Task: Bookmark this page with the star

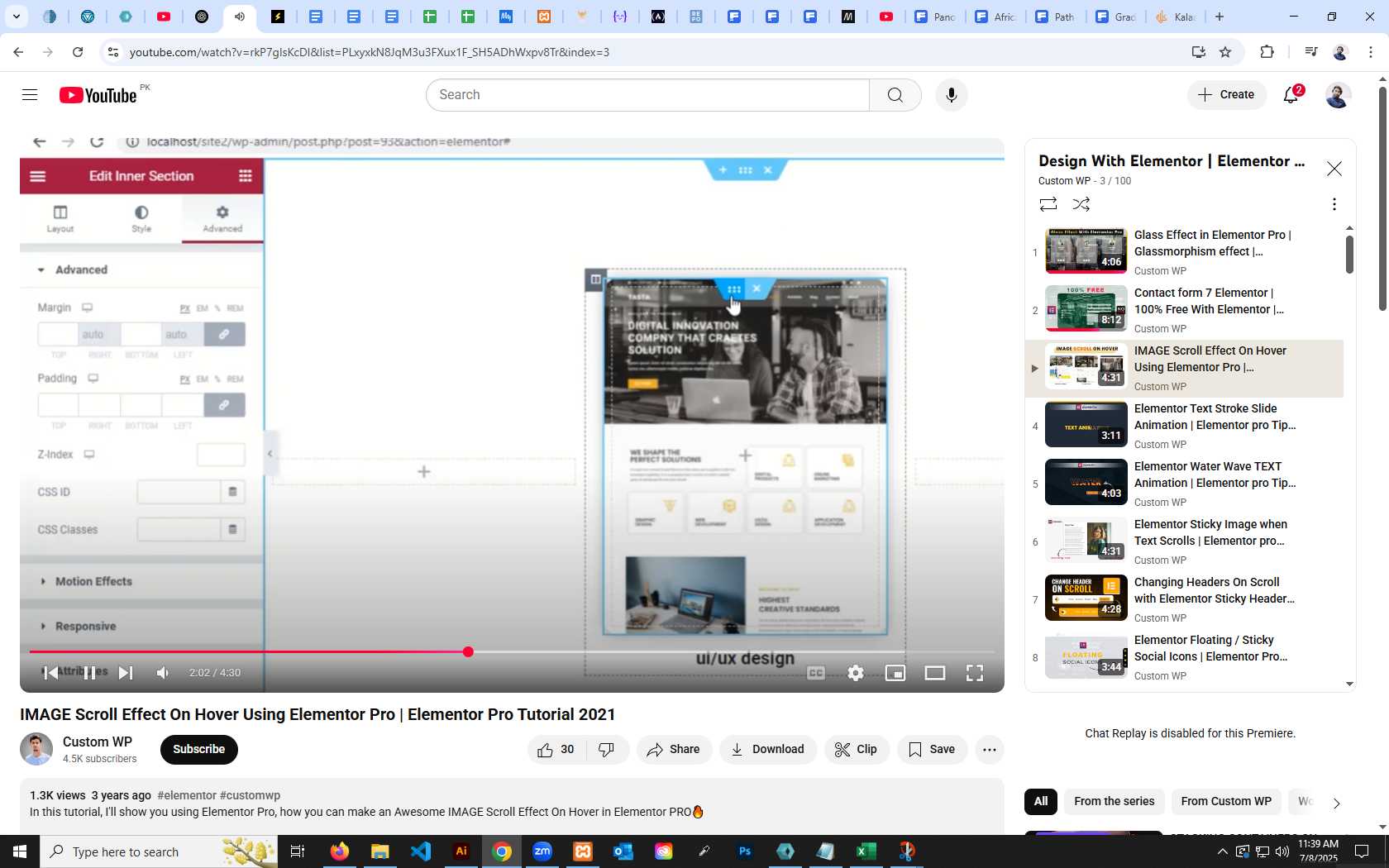Action: (x=1225, y=52)
